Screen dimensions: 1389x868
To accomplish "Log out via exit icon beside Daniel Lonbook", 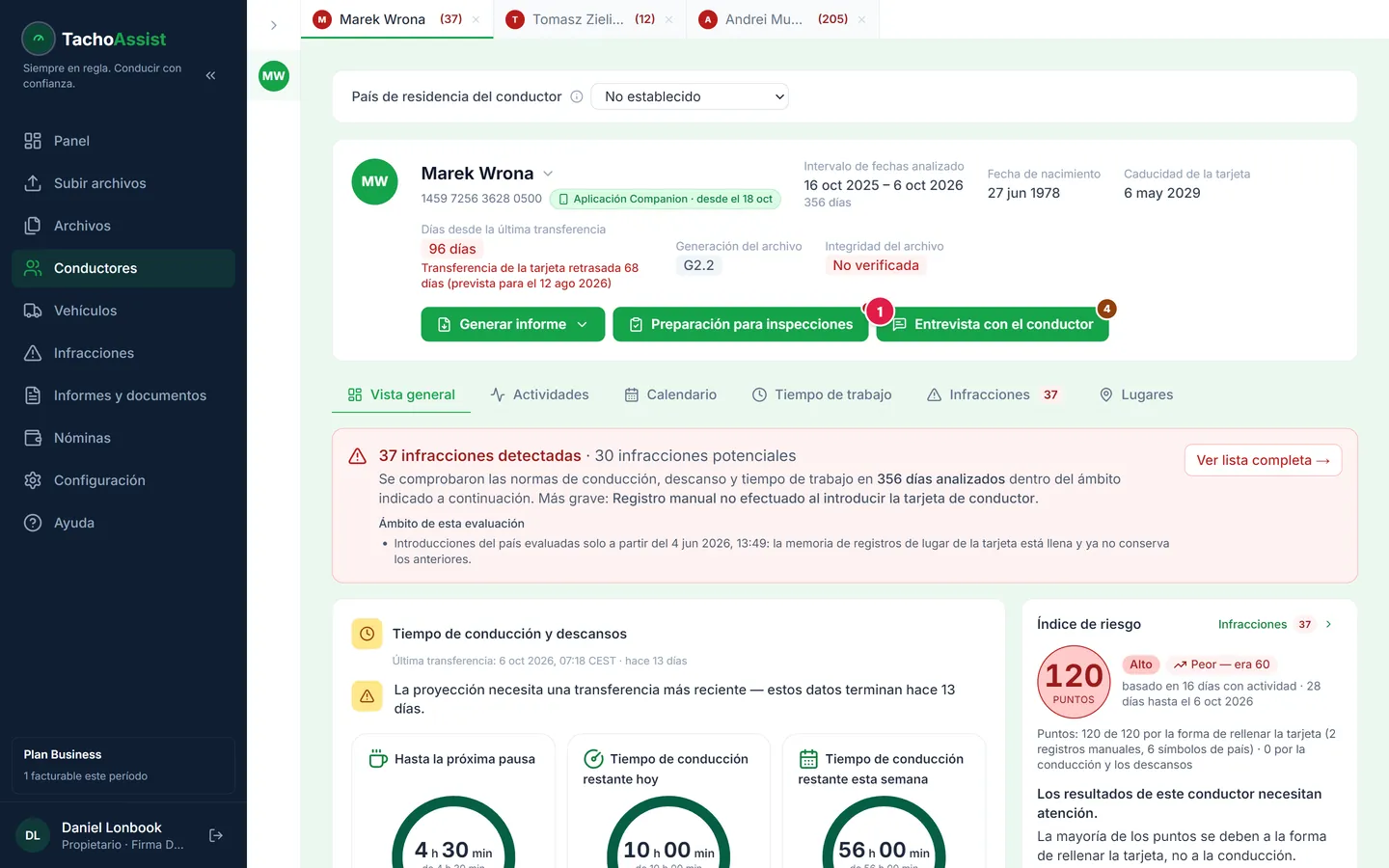I will pyautogui.click(x=216, y=835).
